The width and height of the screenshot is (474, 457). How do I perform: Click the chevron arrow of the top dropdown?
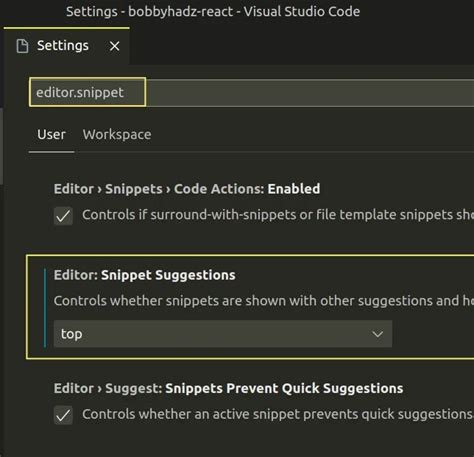pos(377,334)
